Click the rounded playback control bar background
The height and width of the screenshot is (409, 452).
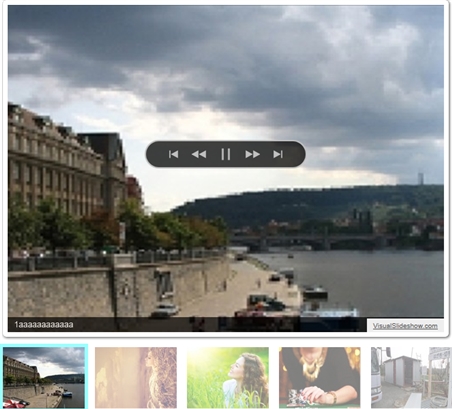(226, 154)
